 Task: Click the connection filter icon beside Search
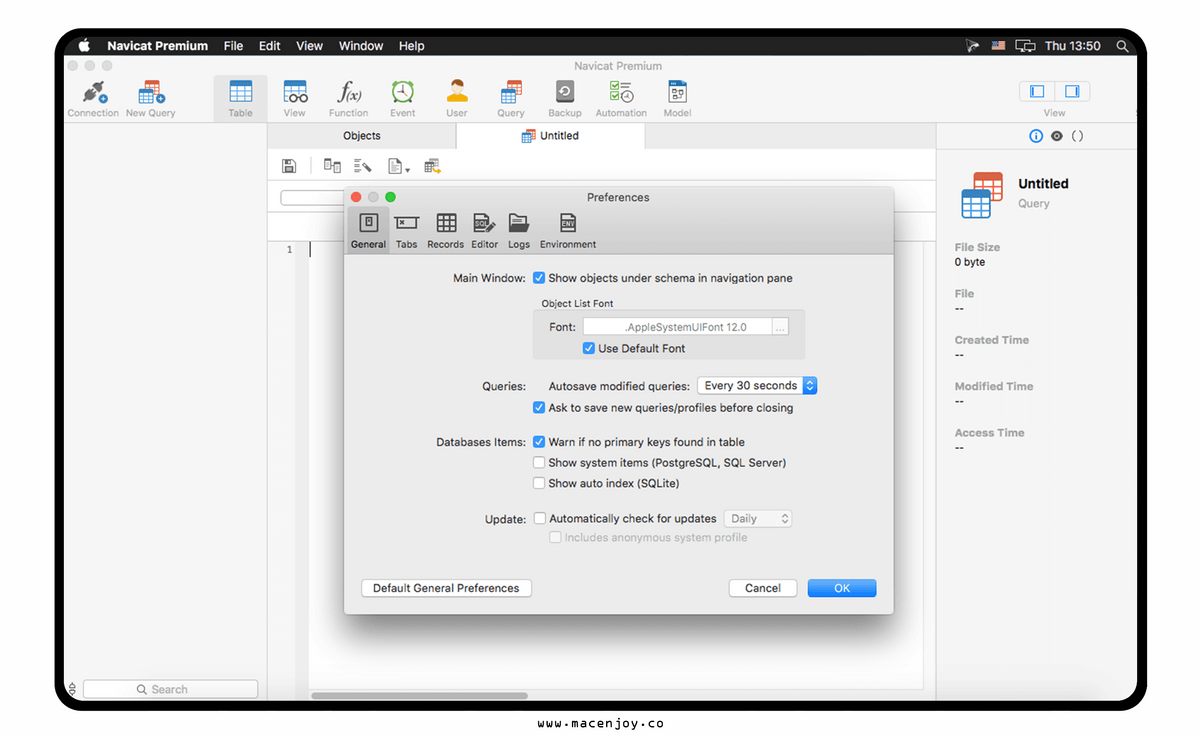point(71,689)
